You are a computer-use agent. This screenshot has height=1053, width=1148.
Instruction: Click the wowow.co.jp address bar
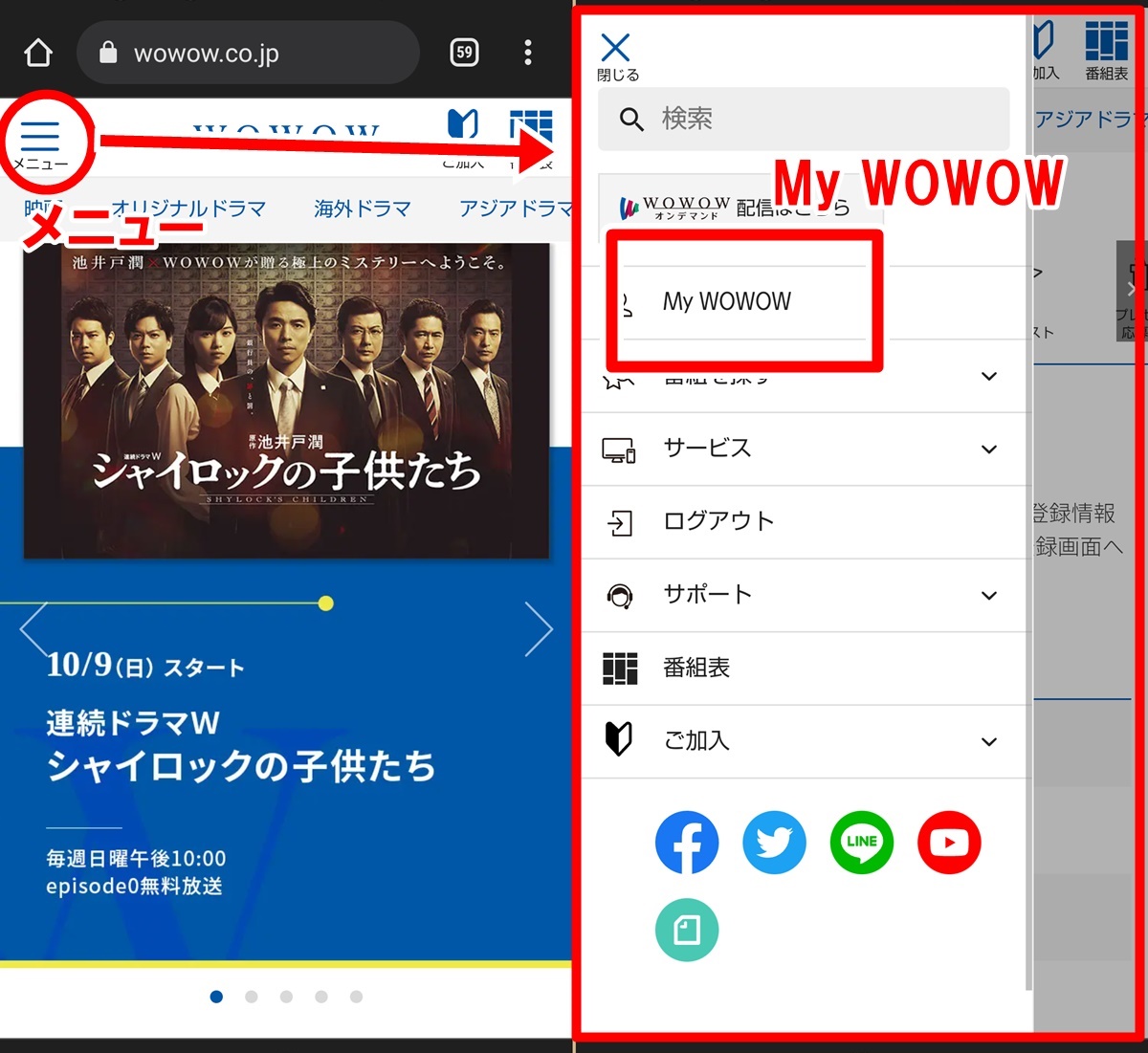tap(248, 53)
